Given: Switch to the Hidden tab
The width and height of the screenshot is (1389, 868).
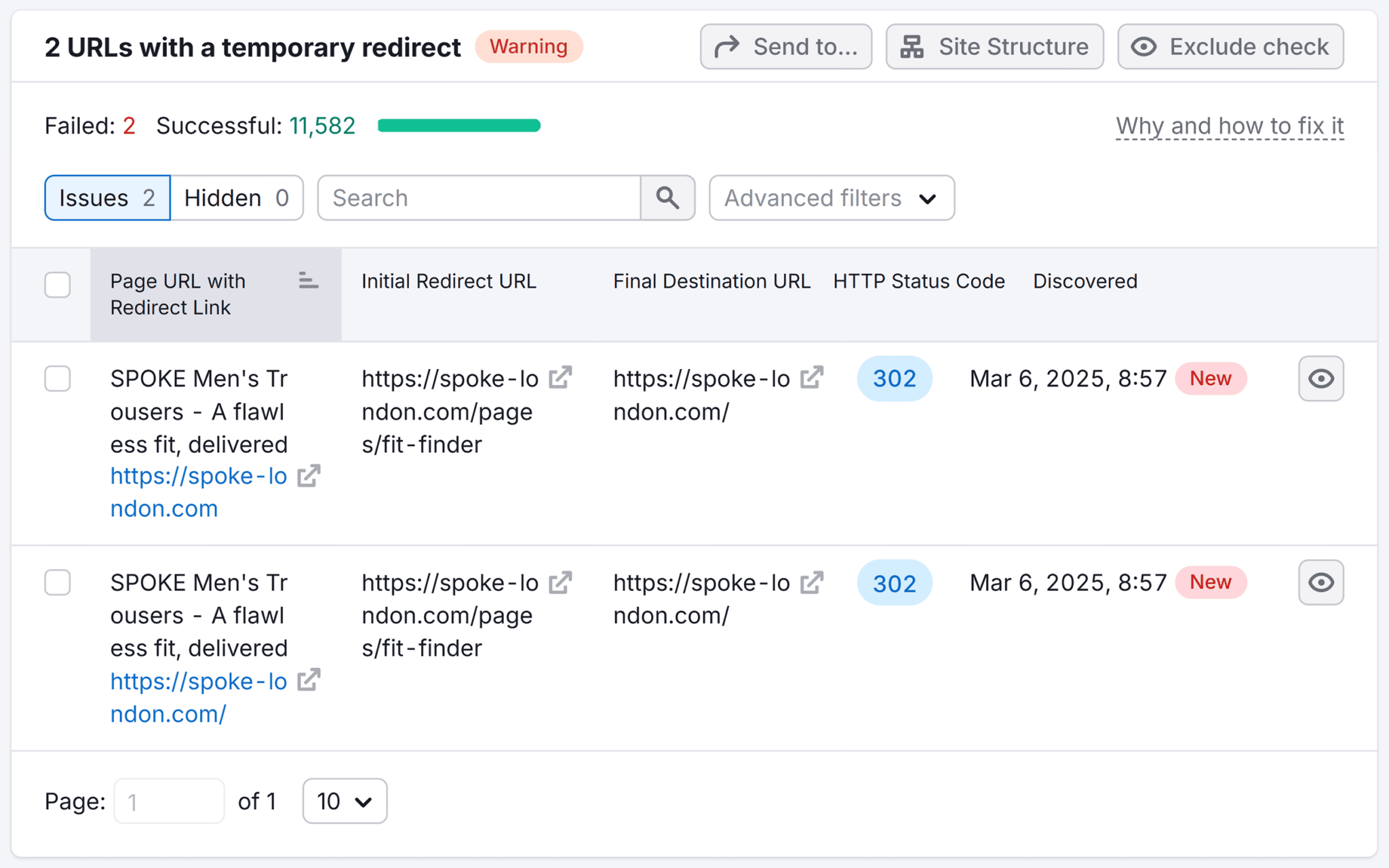Looking at the screenshot, I should pyautogui.click(x=237, y=197).
